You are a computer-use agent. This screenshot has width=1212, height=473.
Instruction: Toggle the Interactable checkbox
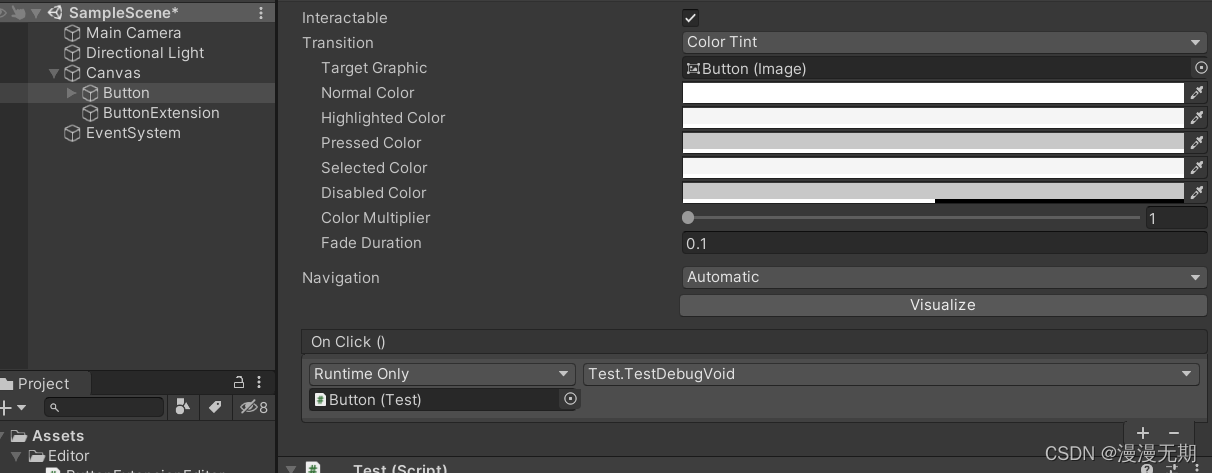[x=690, y=18]
